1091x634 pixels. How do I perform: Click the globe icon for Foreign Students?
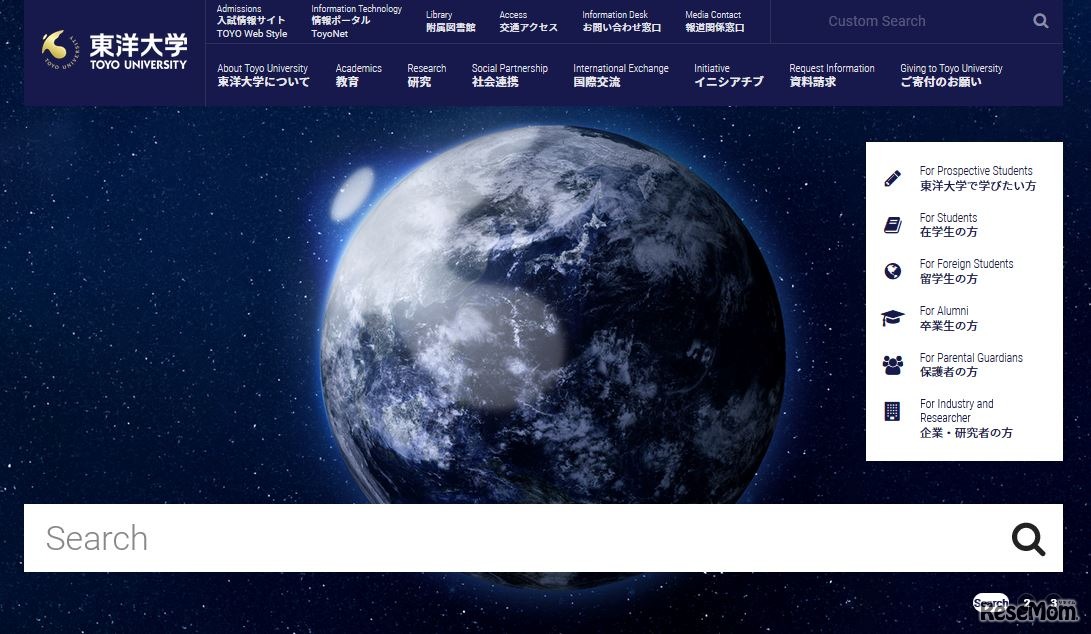point(893,271)
